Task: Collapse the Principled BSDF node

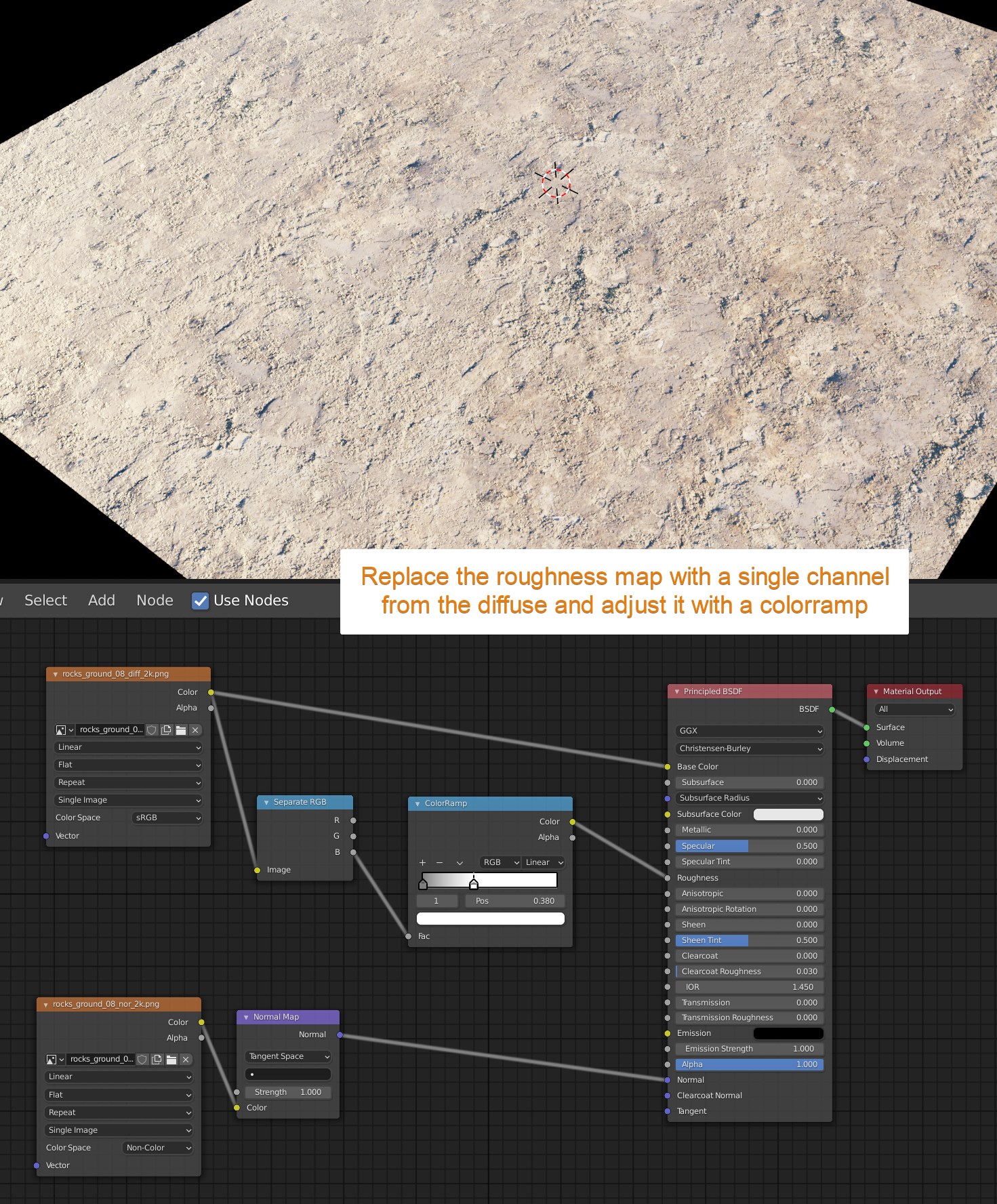Action: click(676, 691)
